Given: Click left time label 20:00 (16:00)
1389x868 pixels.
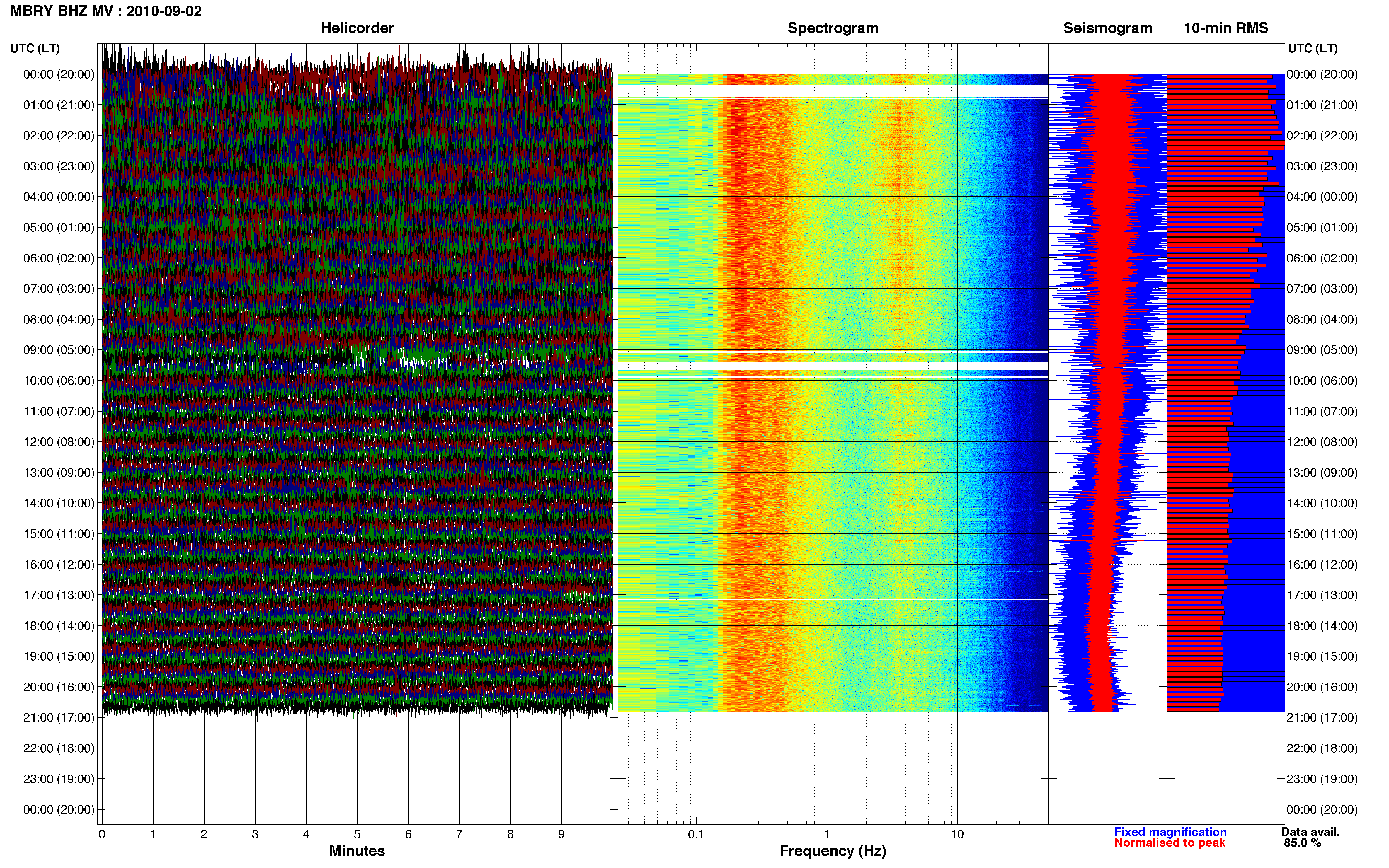Looking at the screenshot, I should click(59, 687).
